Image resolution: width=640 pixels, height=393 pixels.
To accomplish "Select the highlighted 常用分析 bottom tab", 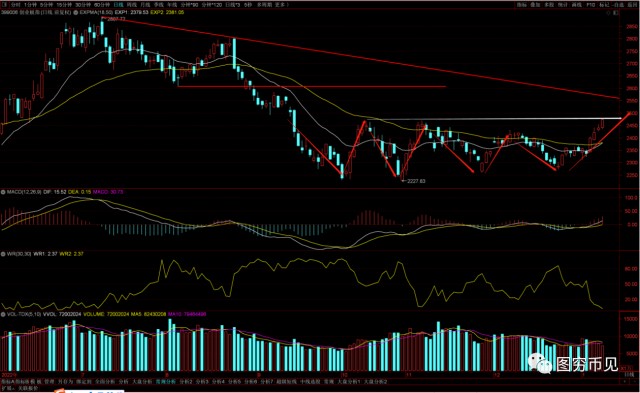I will pos(166,382).
